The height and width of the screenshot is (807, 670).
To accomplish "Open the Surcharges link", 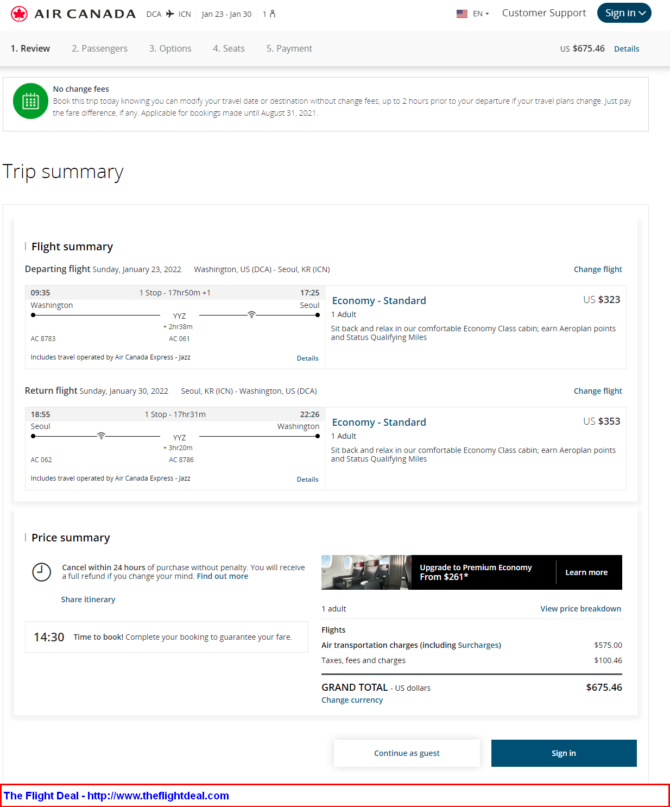I will (479, 645).
